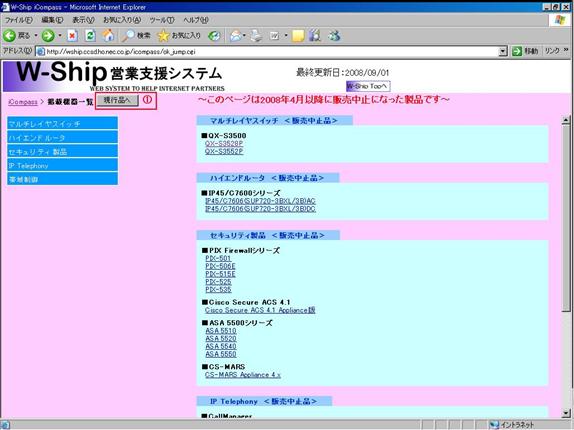Open the お気に入り(A) menu

pos(122,20)
